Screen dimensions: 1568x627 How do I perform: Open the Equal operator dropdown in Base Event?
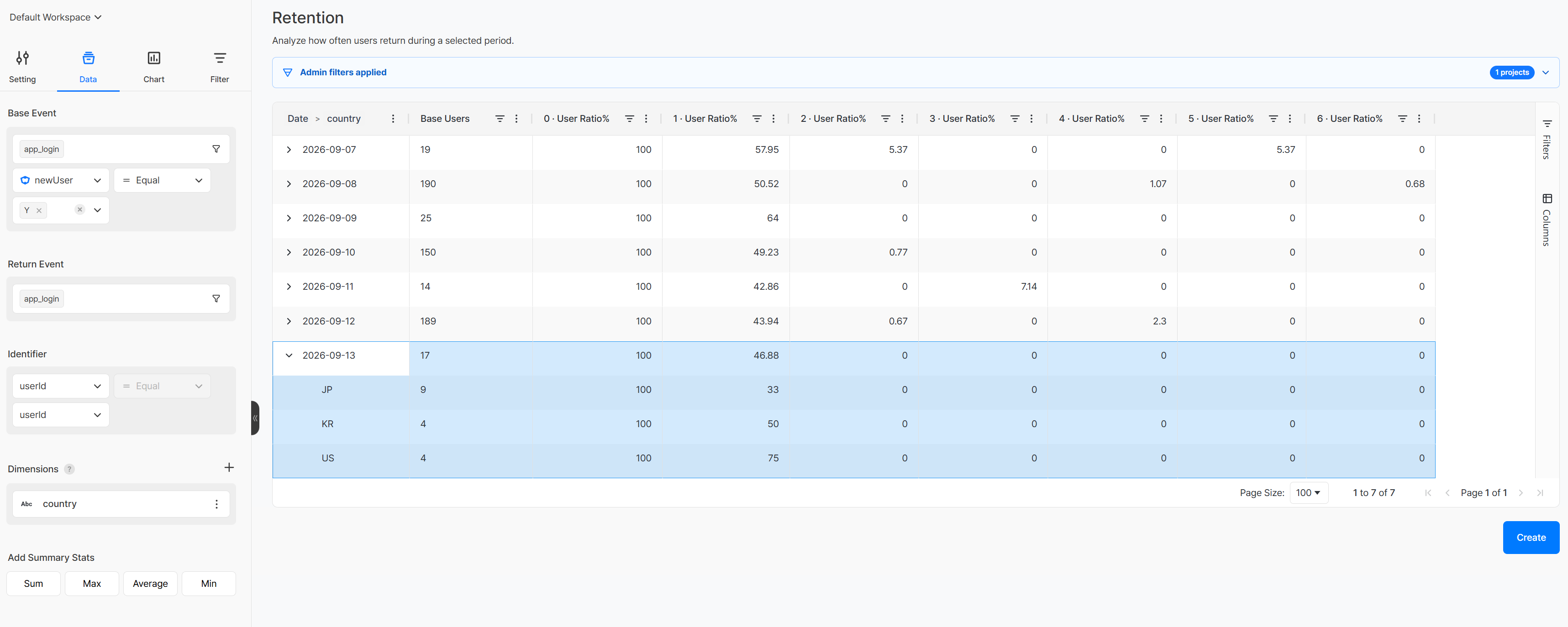point(162,180)
